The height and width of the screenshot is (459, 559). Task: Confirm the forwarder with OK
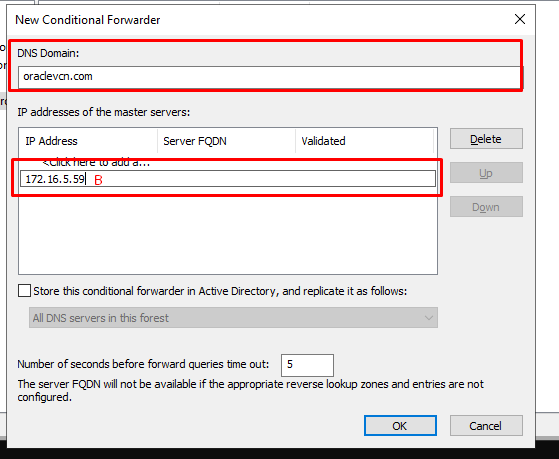click(x=400, y=425)
